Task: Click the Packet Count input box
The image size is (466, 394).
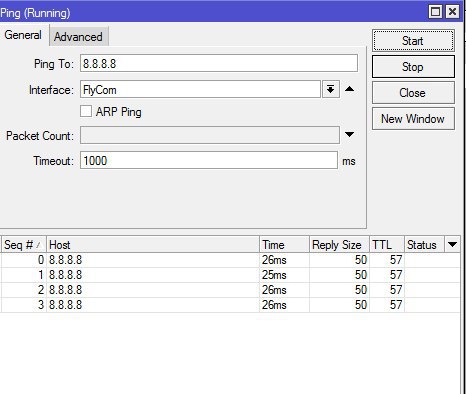Action: coord(210,135)
